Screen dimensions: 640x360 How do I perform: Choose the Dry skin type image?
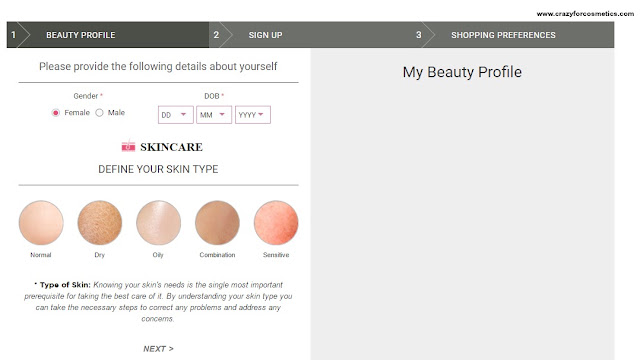click(x=100, y=222)
